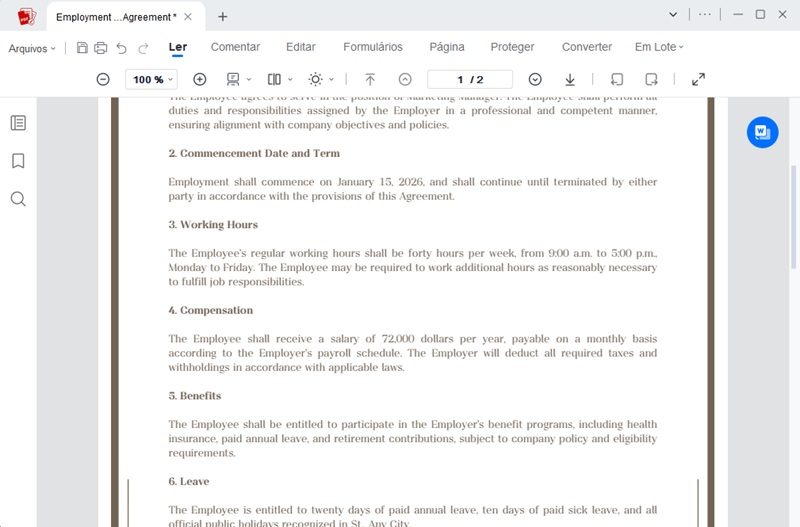Image resolution: width=800 pixels, height=527 pixels.
Task: Switch to the Converter tab
Action: [587, 47]
